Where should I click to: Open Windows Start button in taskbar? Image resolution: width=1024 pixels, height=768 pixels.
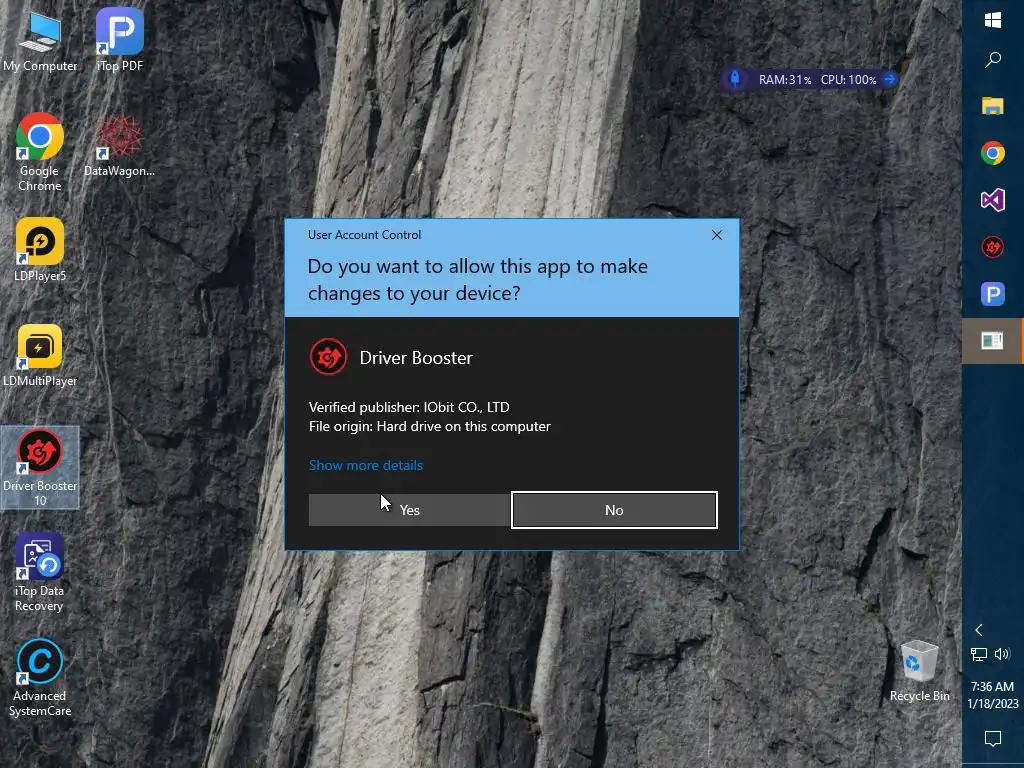coord(993,21)
